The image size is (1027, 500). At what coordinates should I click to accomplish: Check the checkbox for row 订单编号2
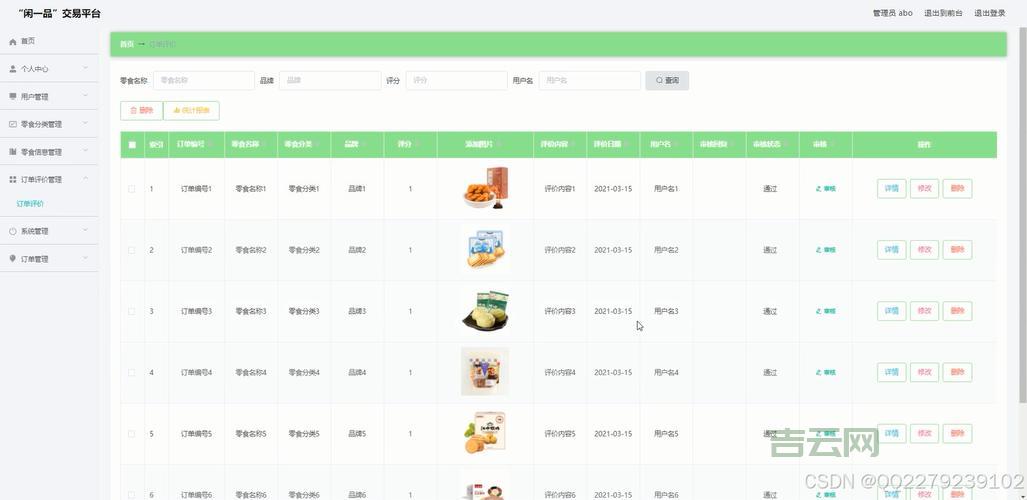[x=132, y=250]
